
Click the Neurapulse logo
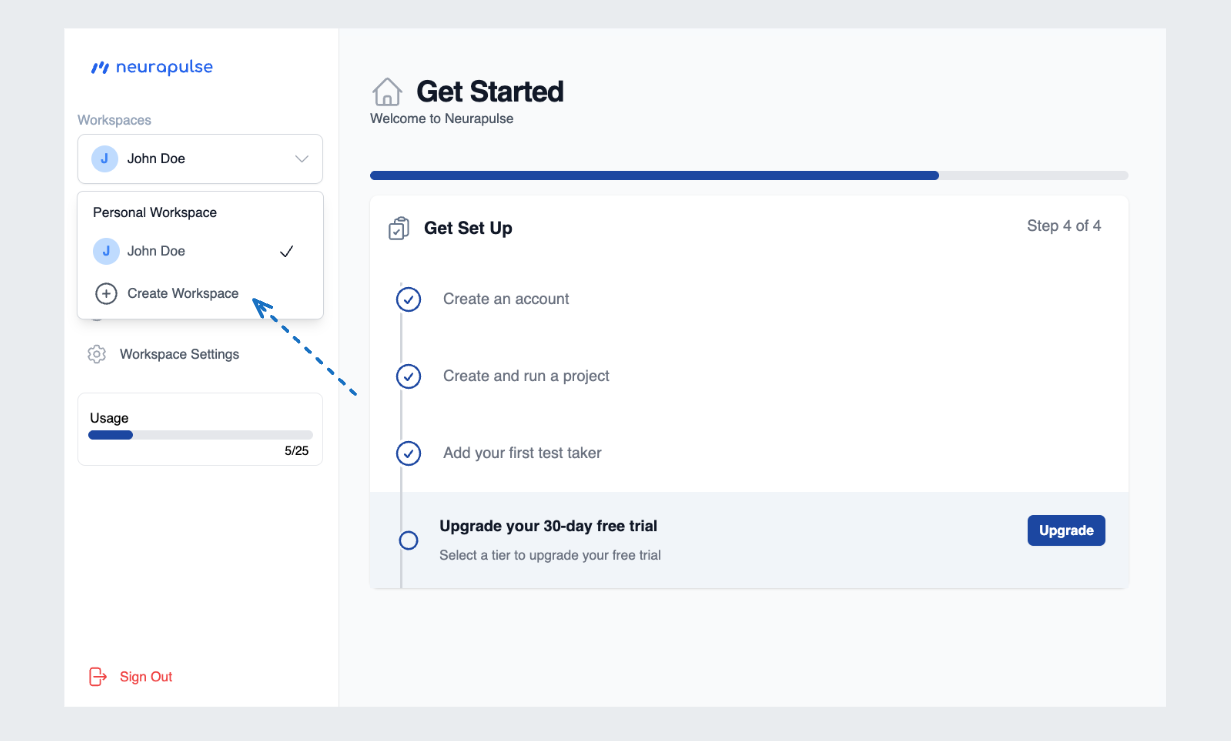(x=152, y=66)
